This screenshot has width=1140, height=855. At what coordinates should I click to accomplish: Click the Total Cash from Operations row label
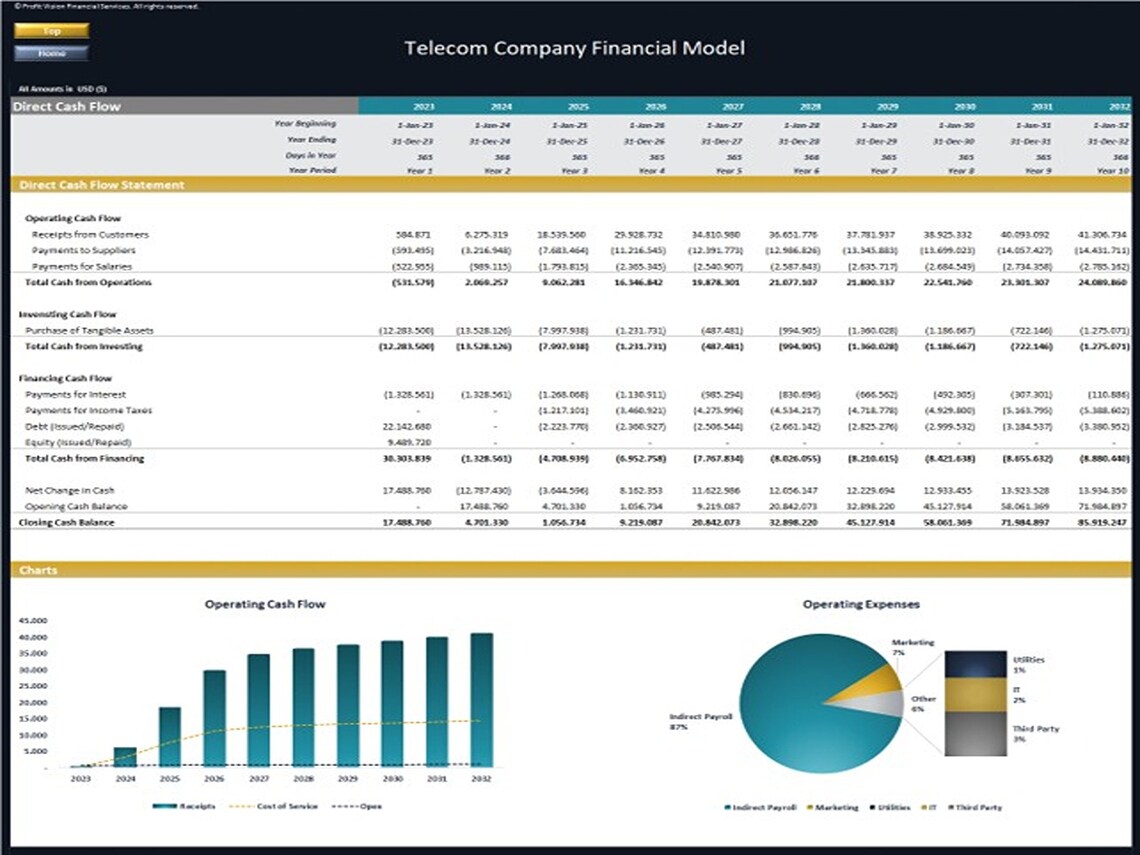[89, 282]
